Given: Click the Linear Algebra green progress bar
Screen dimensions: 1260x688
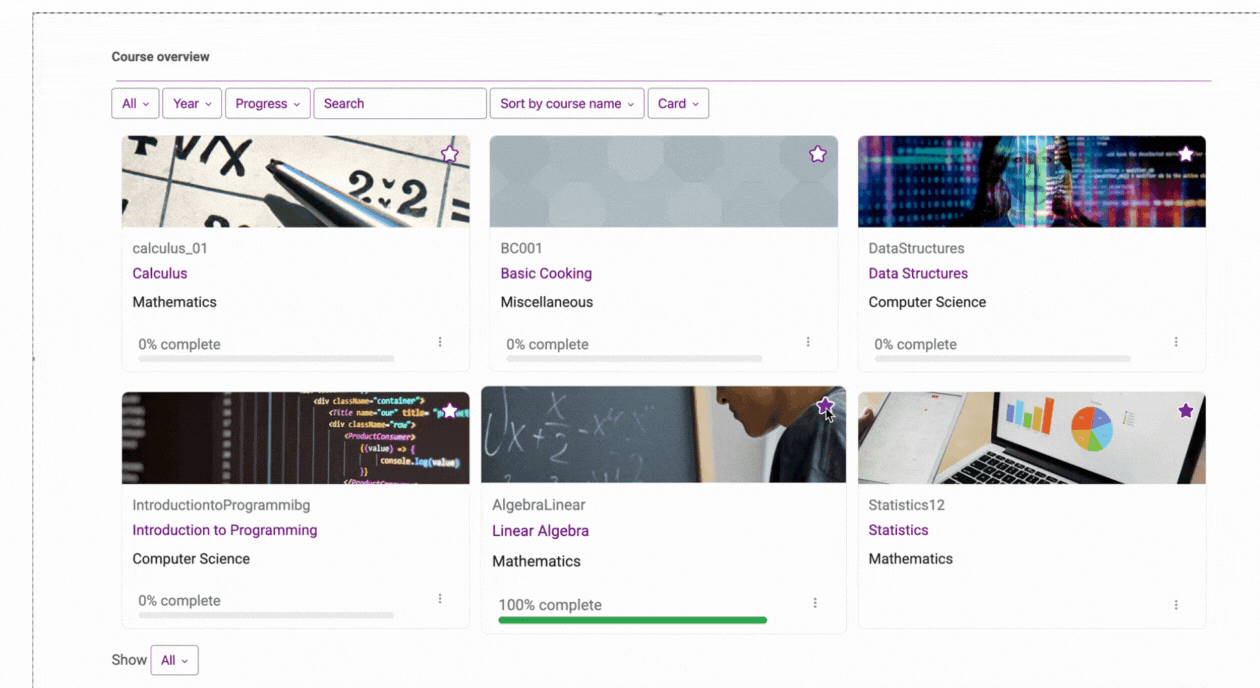Looking at the screenshot, I should click(632, 620).
